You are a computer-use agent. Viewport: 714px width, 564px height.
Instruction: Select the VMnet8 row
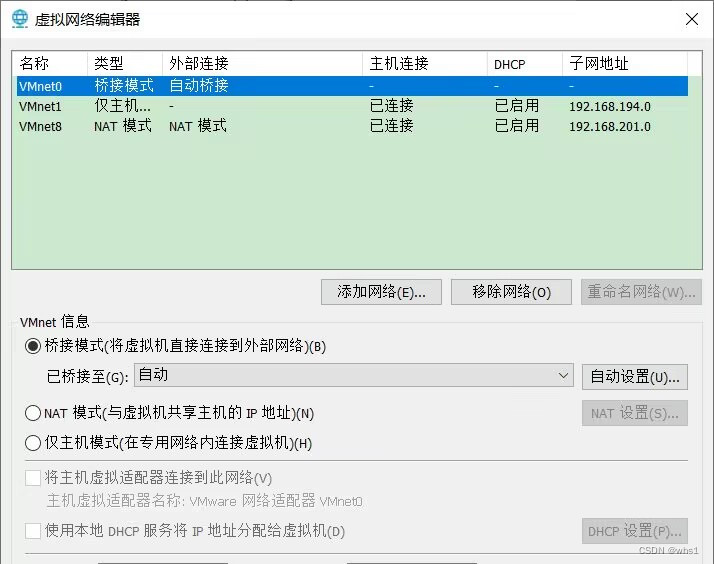[352, 126]
